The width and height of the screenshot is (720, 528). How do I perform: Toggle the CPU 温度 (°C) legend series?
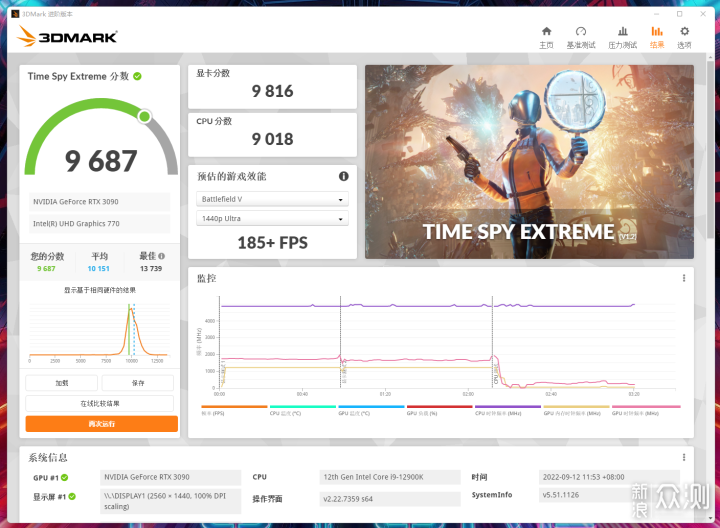point(303,410)
